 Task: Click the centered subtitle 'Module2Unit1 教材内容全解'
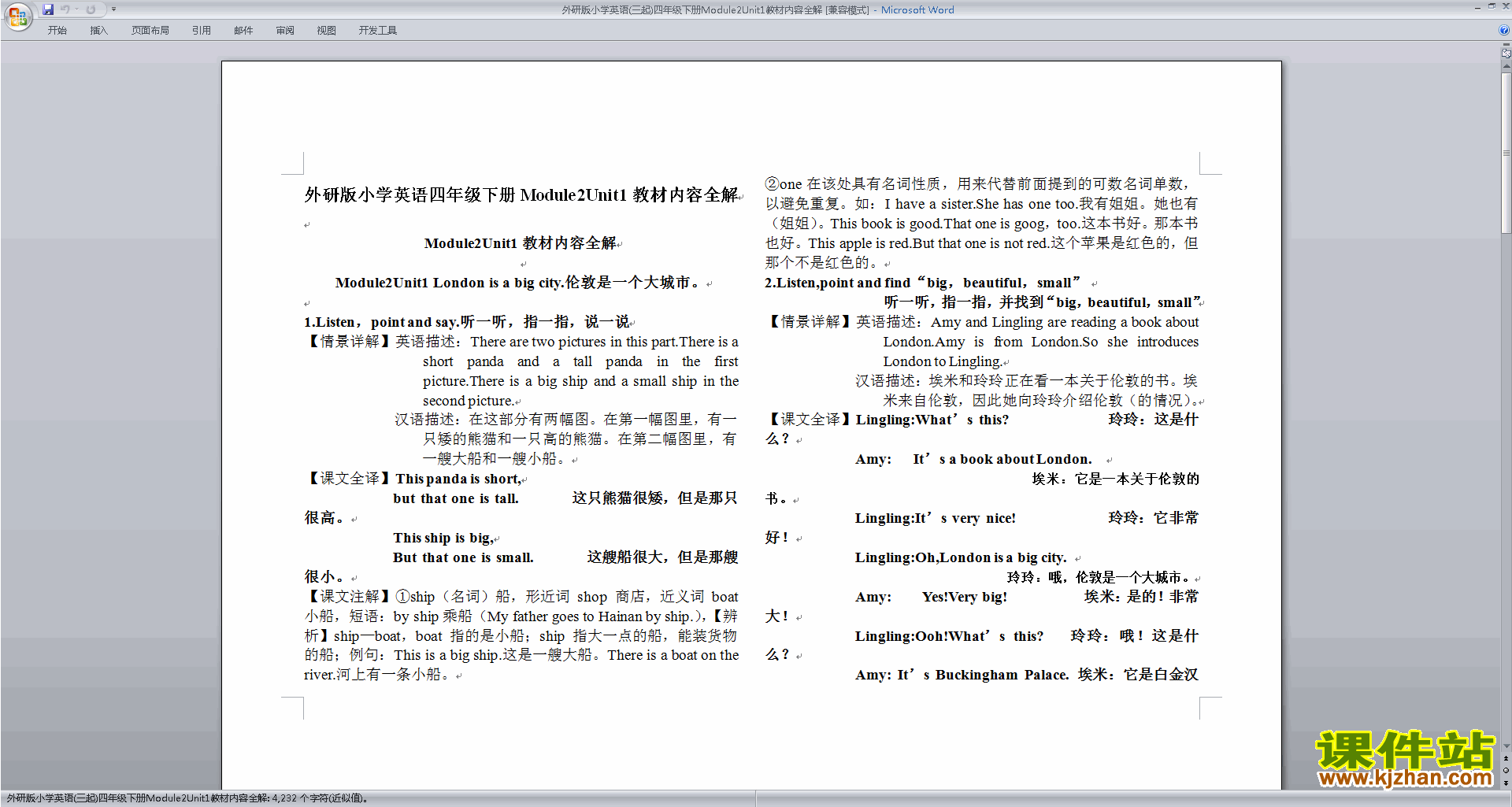(521, 243)
